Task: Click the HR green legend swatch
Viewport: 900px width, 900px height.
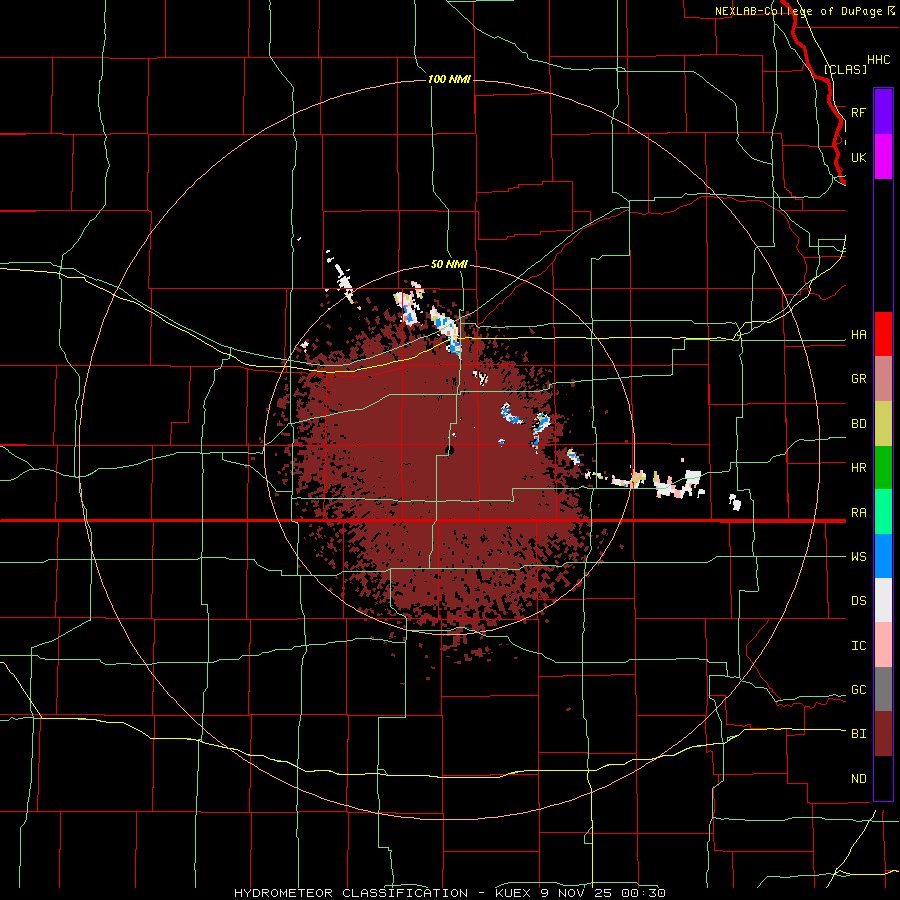Action: click(883, 468)
